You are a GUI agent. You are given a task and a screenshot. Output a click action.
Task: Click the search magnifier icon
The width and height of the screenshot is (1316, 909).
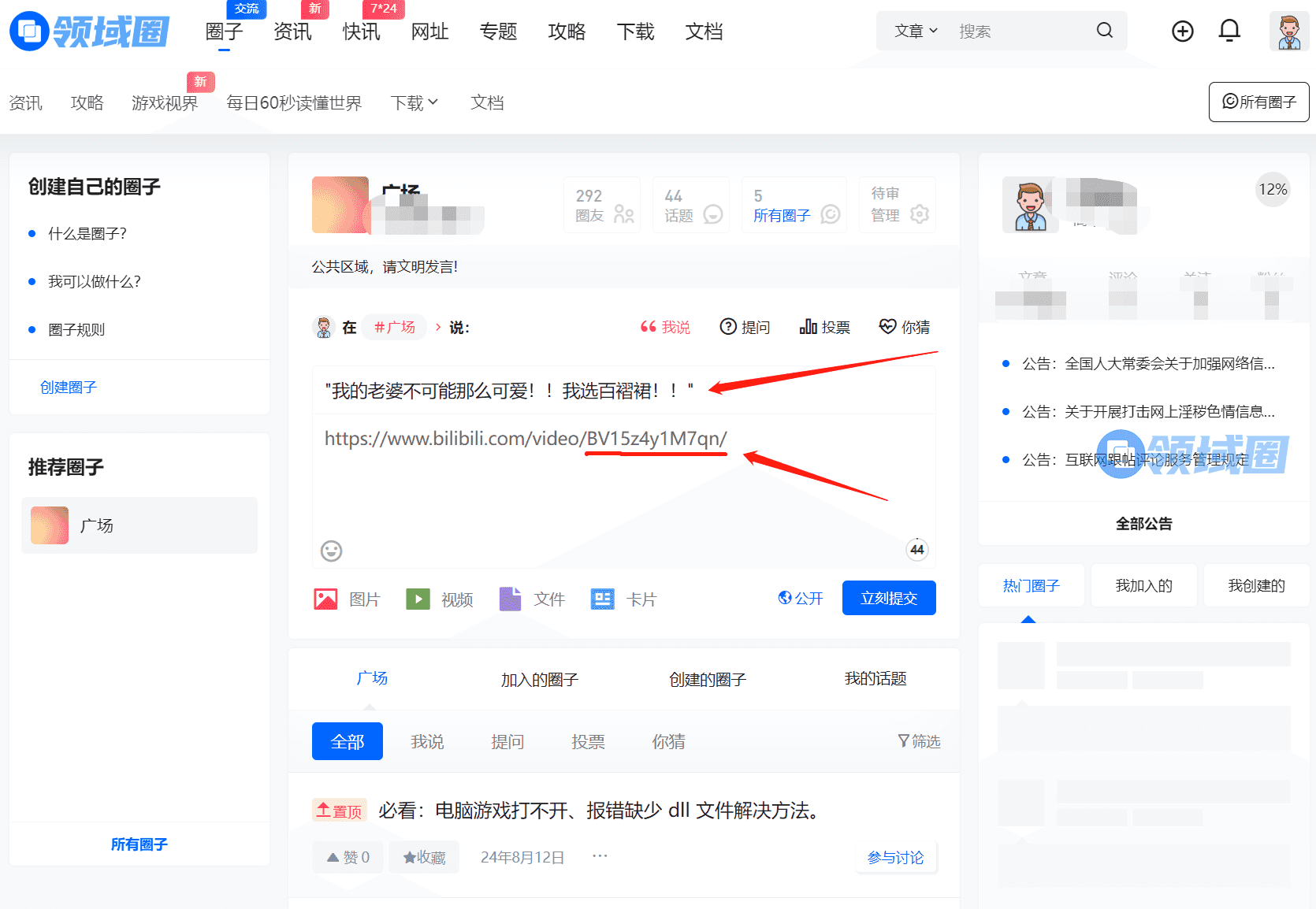[x=1104, y=31]
